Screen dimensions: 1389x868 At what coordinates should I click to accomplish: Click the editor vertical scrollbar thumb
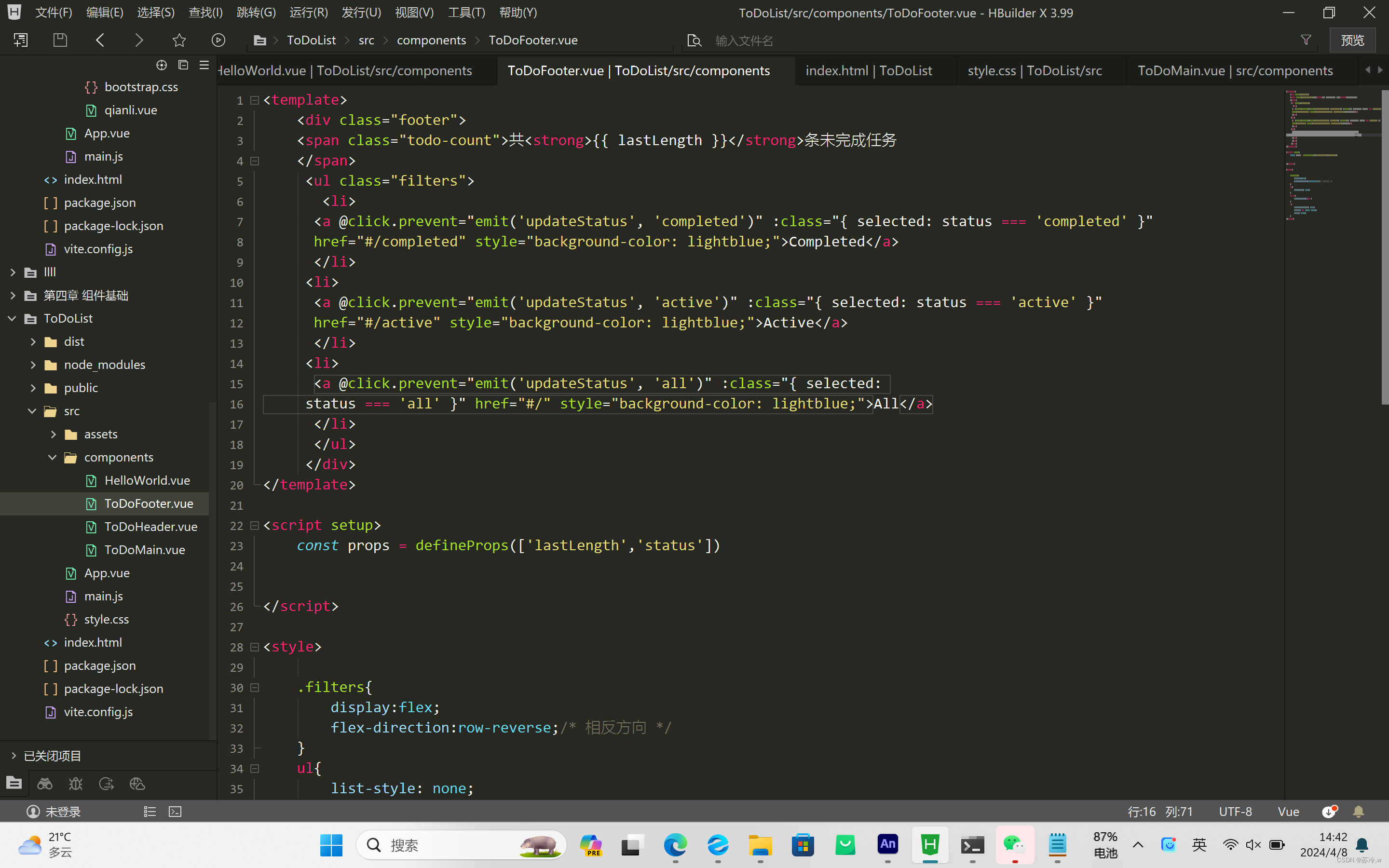tap(1384, 247)
